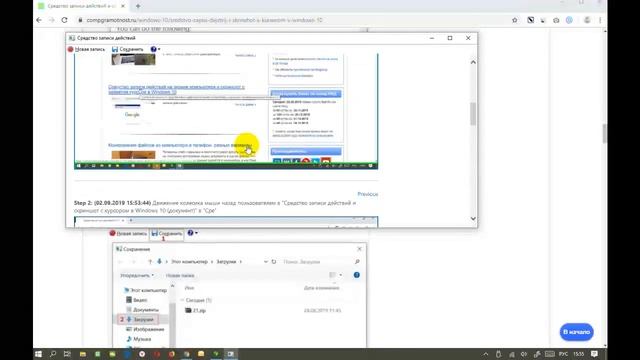Click the taskbar clock
640x360 pixels.
click(x=578, y=354)
